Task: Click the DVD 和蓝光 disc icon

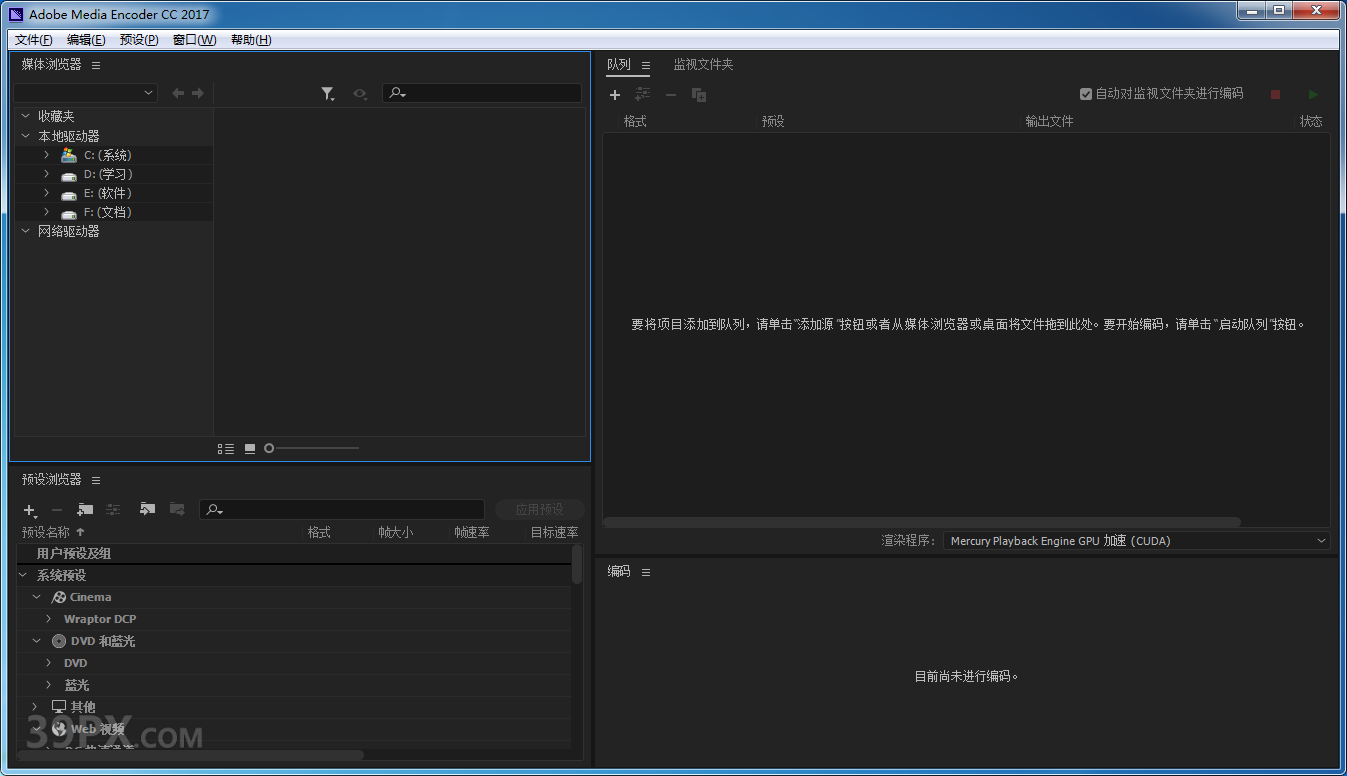Action: coord(59,641)
